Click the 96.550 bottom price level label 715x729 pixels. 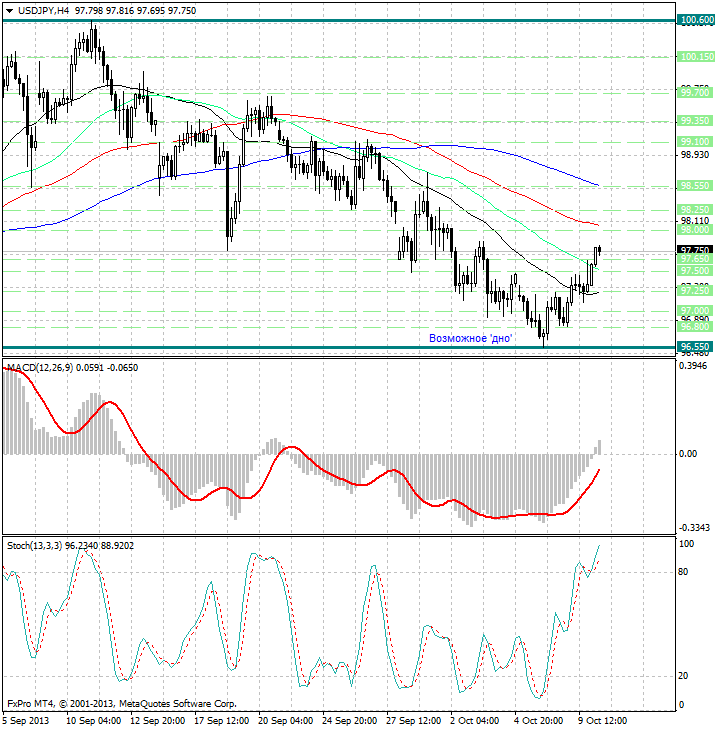695,347
